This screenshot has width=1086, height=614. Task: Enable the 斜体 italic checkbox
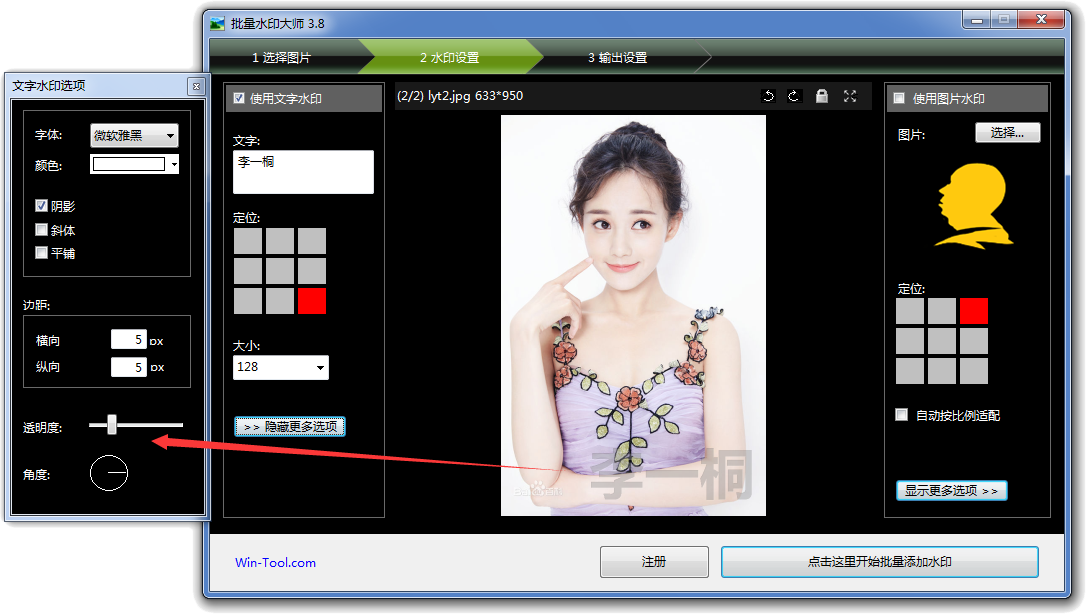[41, 230]
